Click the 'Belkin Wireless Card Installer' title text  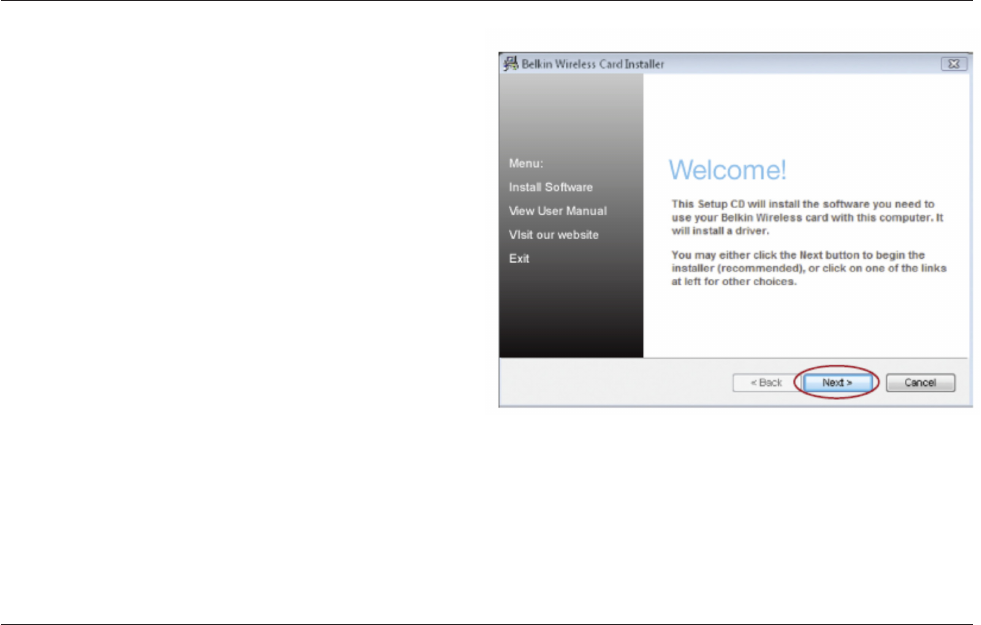click(592, 64)
